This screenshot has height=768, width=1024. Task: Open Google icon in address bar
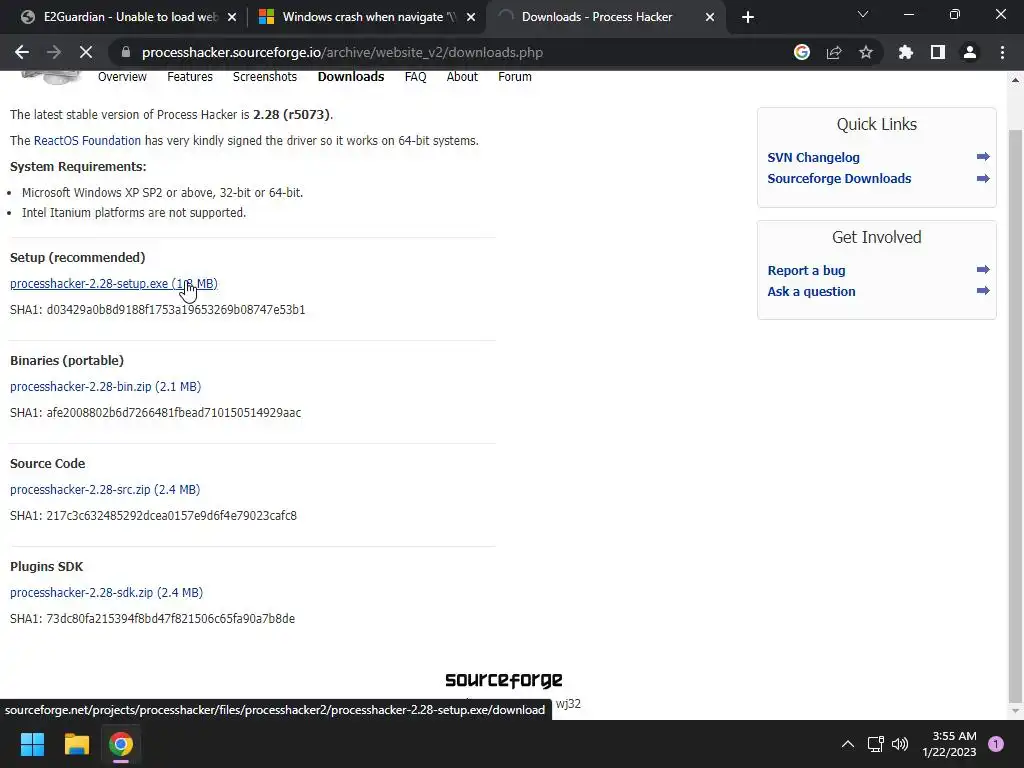[x=802, y=52]
